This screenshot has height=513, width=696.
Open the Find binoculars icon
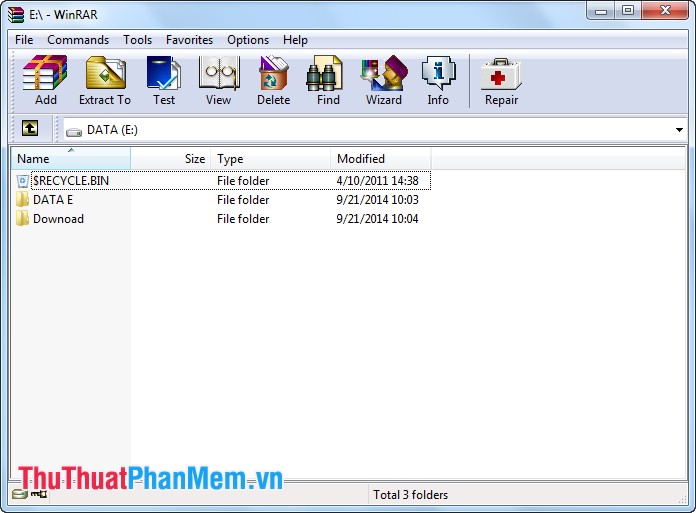[328, 80]
